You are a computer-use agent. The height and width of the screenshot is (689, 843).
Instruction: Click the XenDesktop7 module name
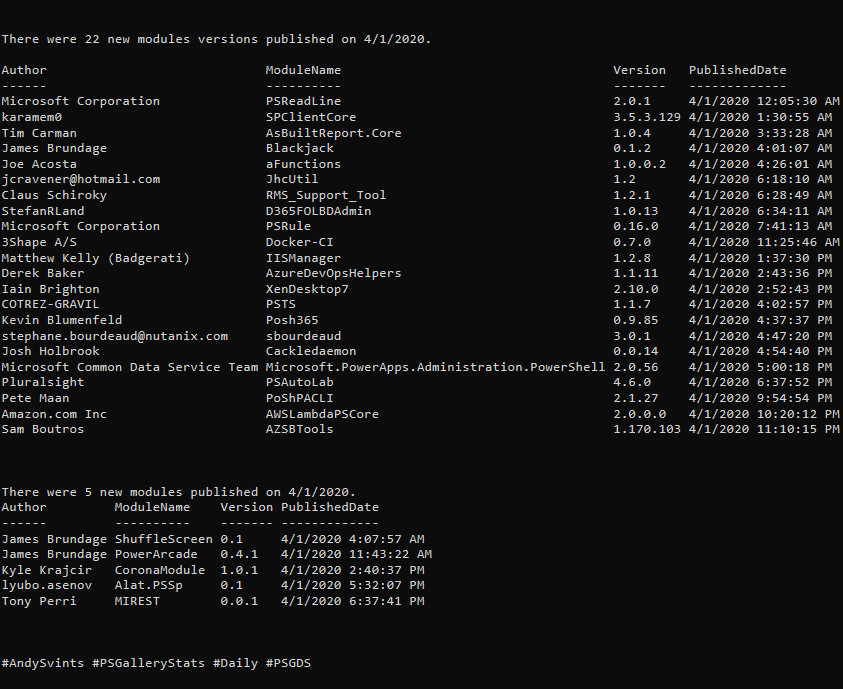pos(307,289)
